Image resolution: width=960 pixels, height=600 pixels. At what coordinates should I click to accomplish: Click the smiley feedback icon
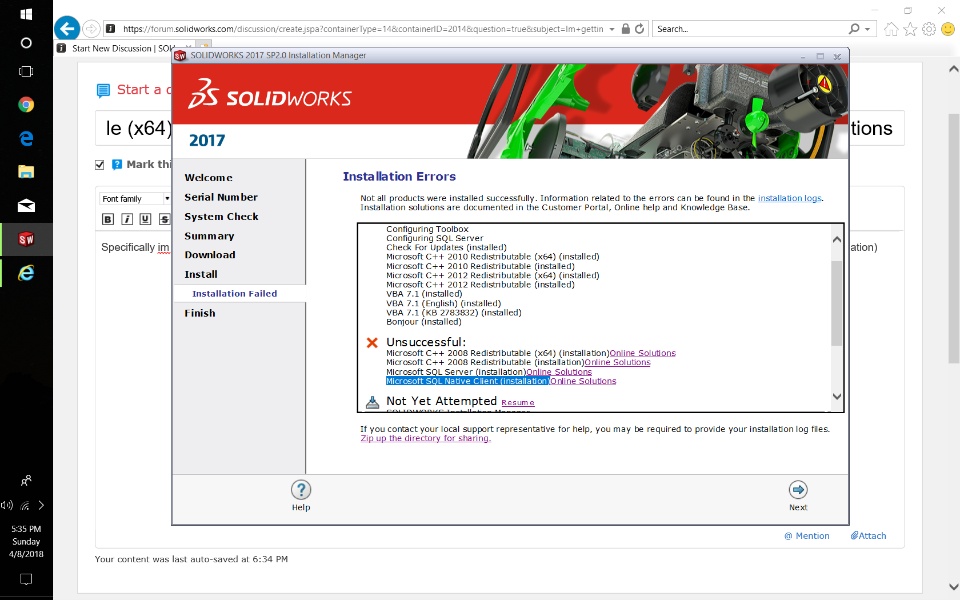948,29
